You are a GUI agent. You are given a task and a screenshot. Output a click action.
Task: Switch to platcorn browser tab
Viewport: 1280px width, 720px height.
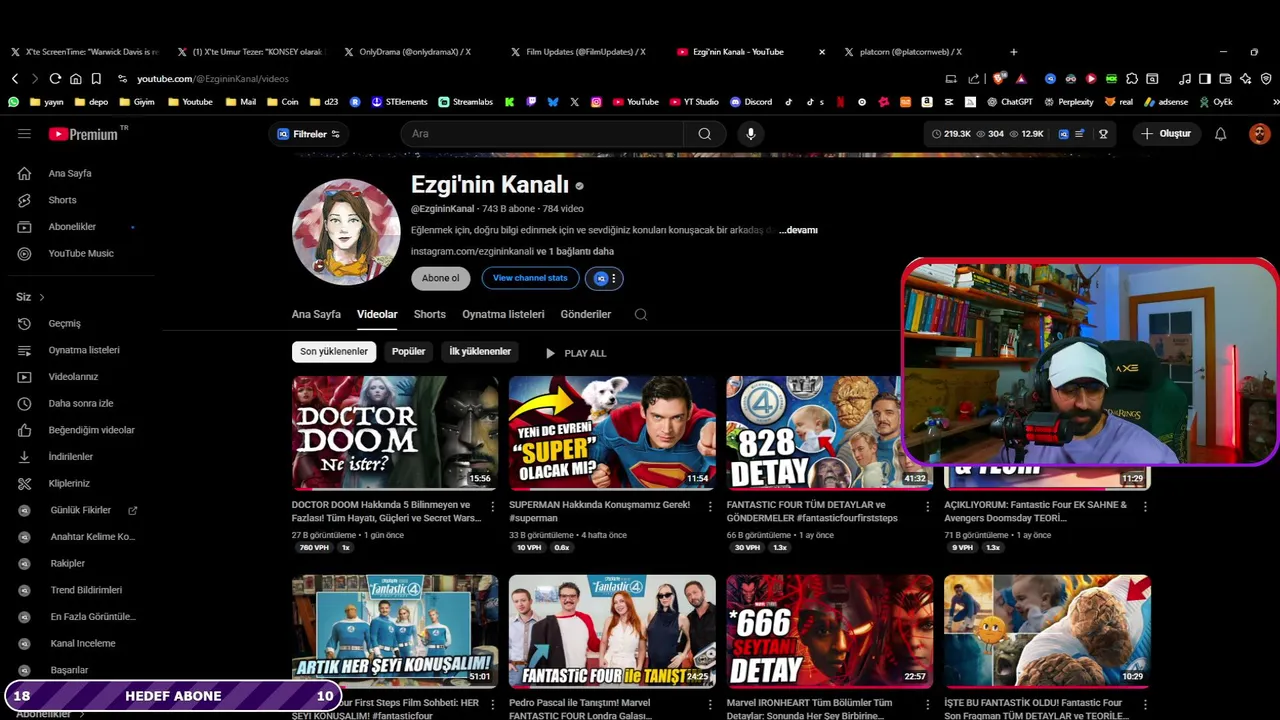(x=911, y=52)
